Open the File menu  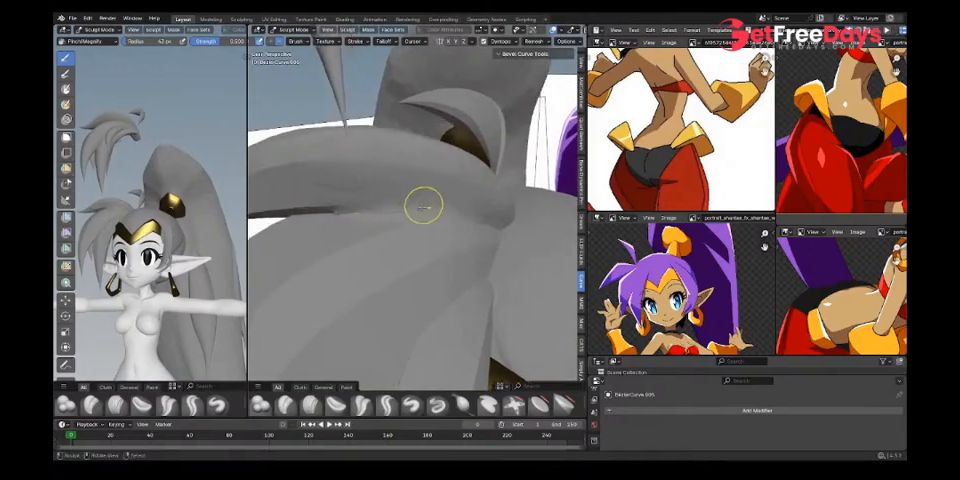click(x=73, y=18)
